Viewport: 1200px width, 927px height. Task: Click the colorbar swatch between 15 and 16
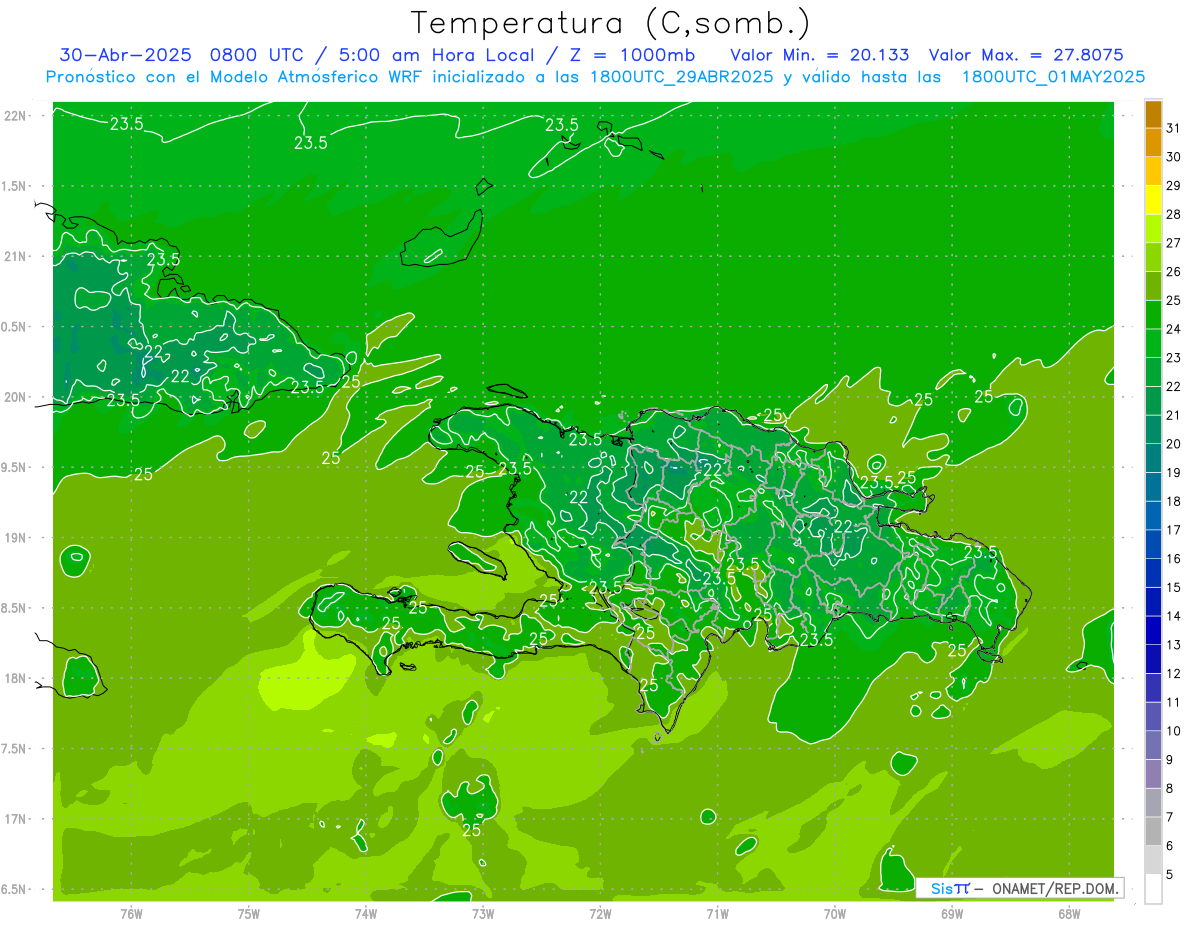[1153, 573]
